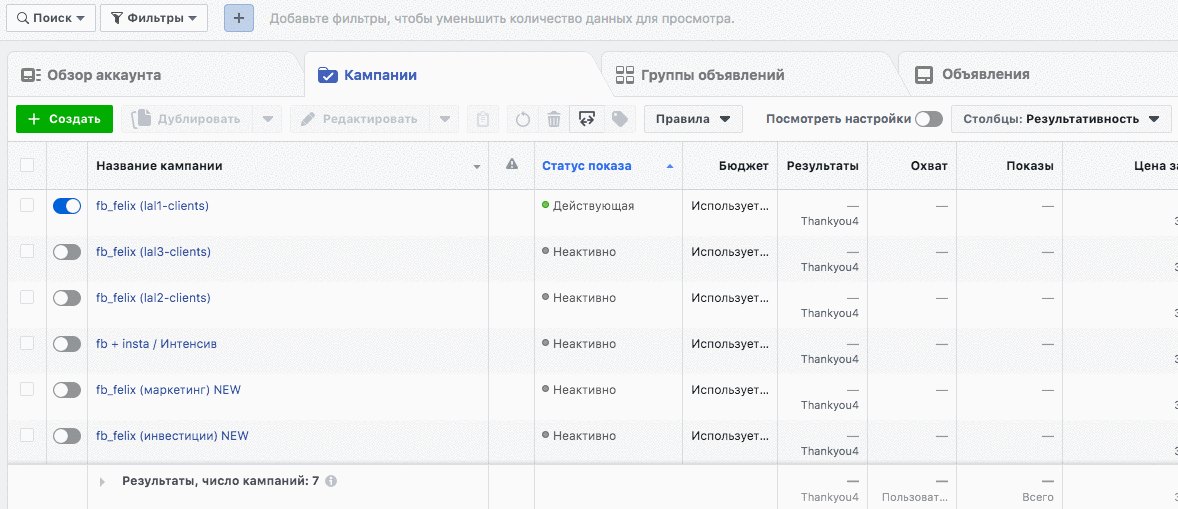Click the Пользоват... text in totals row
This screenshot has width=1178, height=509.
[x=915, y=498]
